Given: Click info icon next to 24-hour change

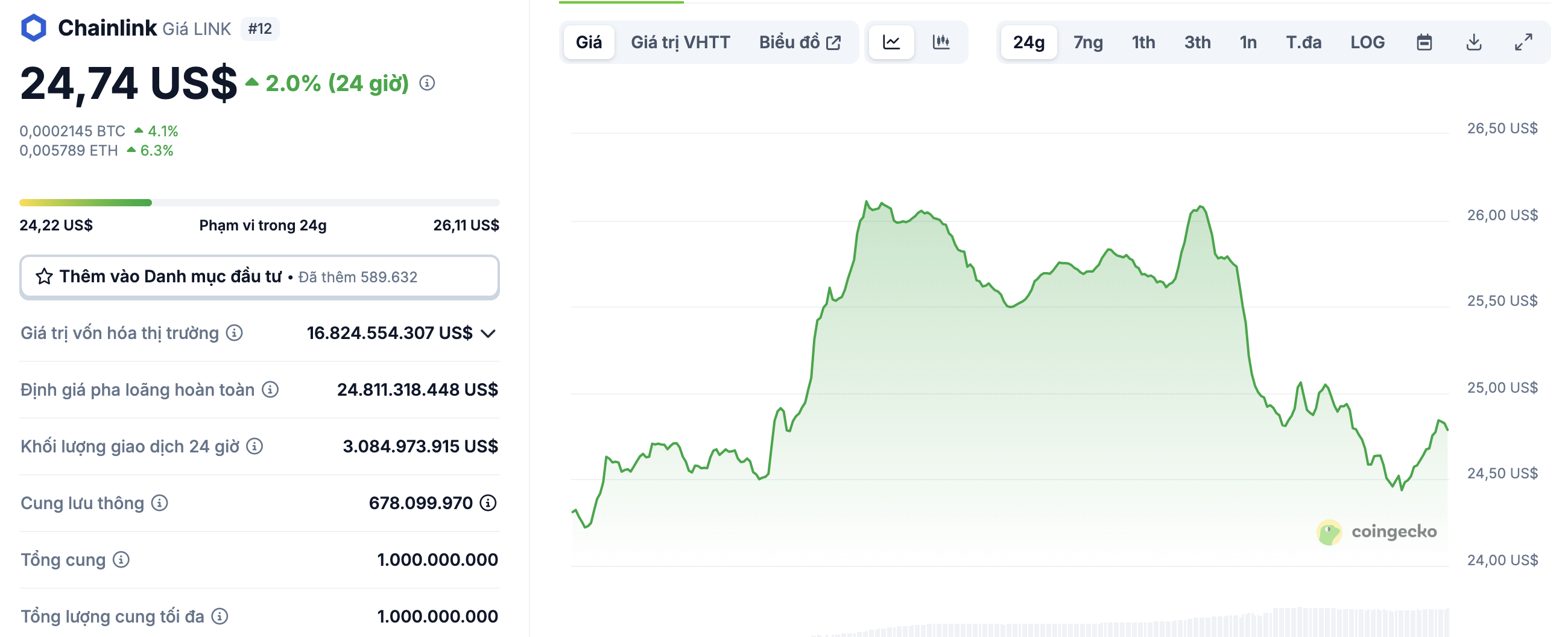Looking at the screenshot, I should [428, 83].
